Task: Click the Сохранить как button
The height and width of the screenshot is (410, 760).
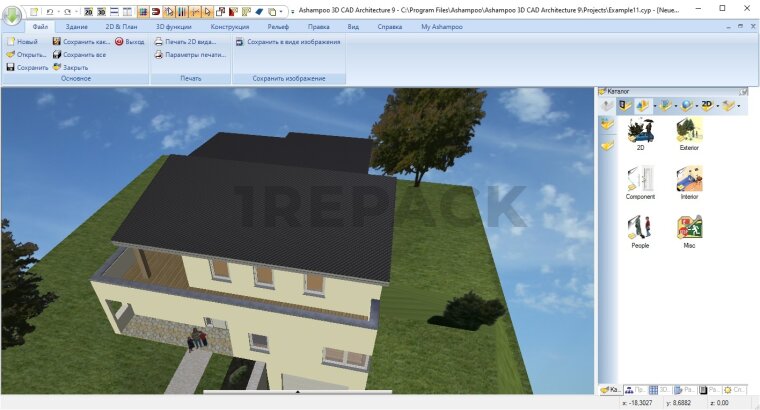Action: click(84, 42)
